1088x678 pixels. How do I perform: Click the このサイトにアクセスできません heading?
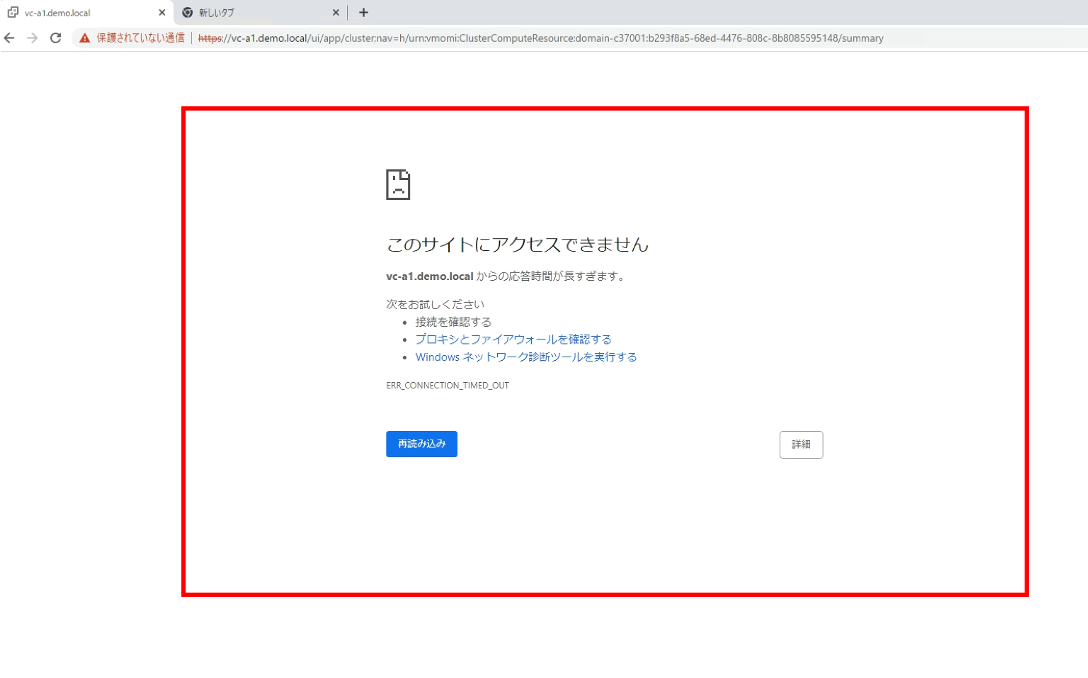click(518, 244)
